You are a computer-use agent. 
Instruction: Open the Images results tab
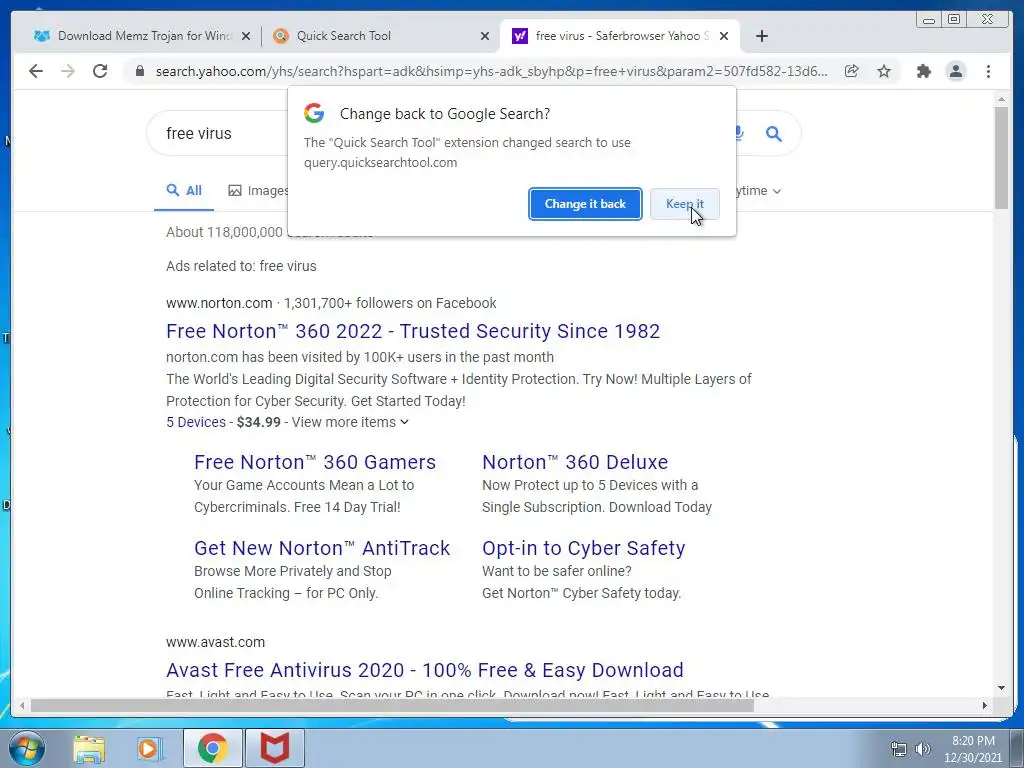point(259,191)
